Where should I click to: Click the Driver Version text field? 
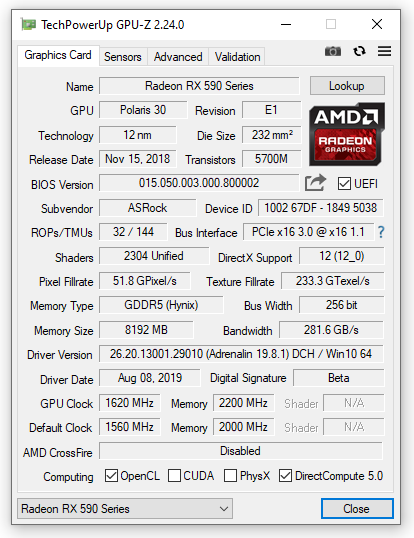click(x=241, y=354)
